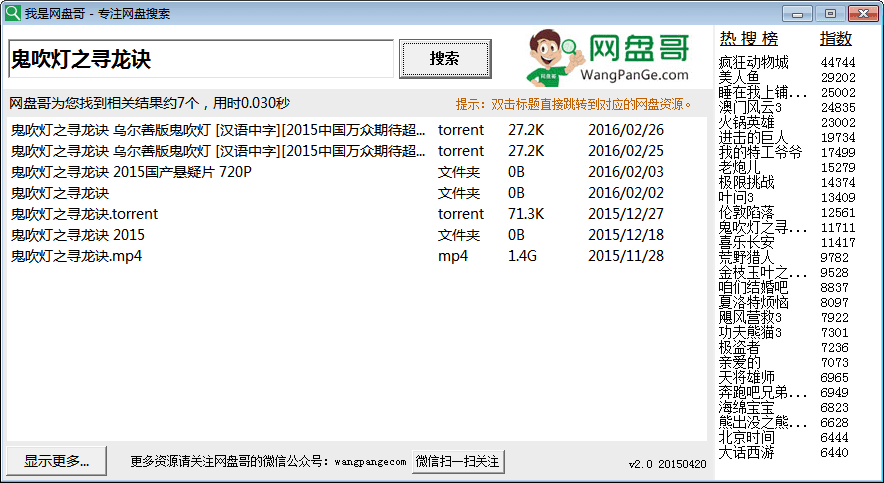Choose 喜乐长安 in hot searches
The width and height of the screenshot is (884, 483).
[746, 242]
